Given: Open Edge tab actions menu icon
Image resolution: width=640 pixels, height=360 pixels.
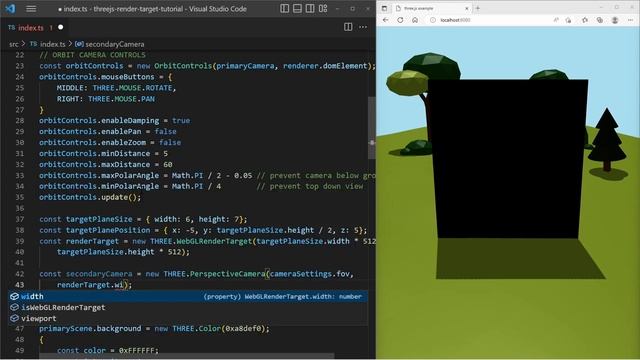Looking at the screenshot, I should (x=384, y=8).
